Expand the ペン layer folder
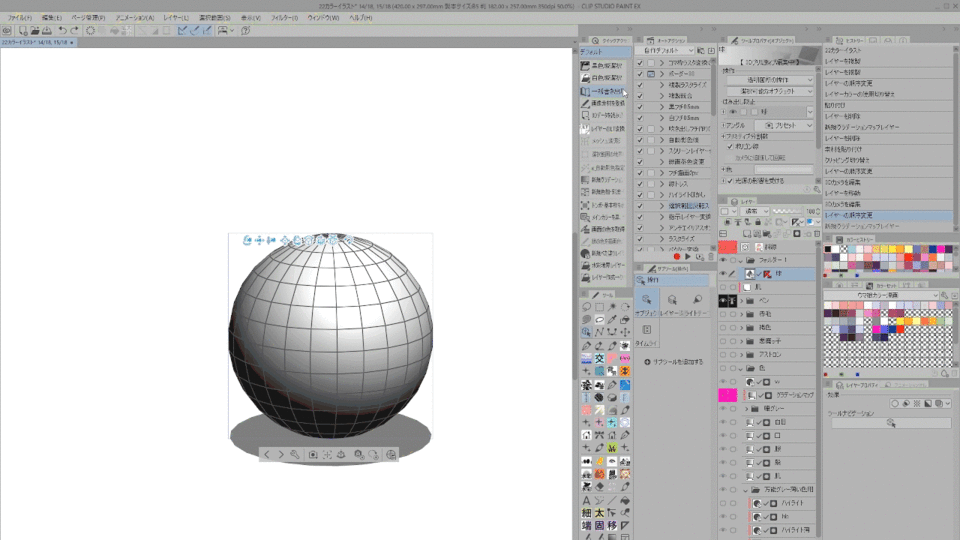Viewport: 960px width, 540px height. [742, 300]
